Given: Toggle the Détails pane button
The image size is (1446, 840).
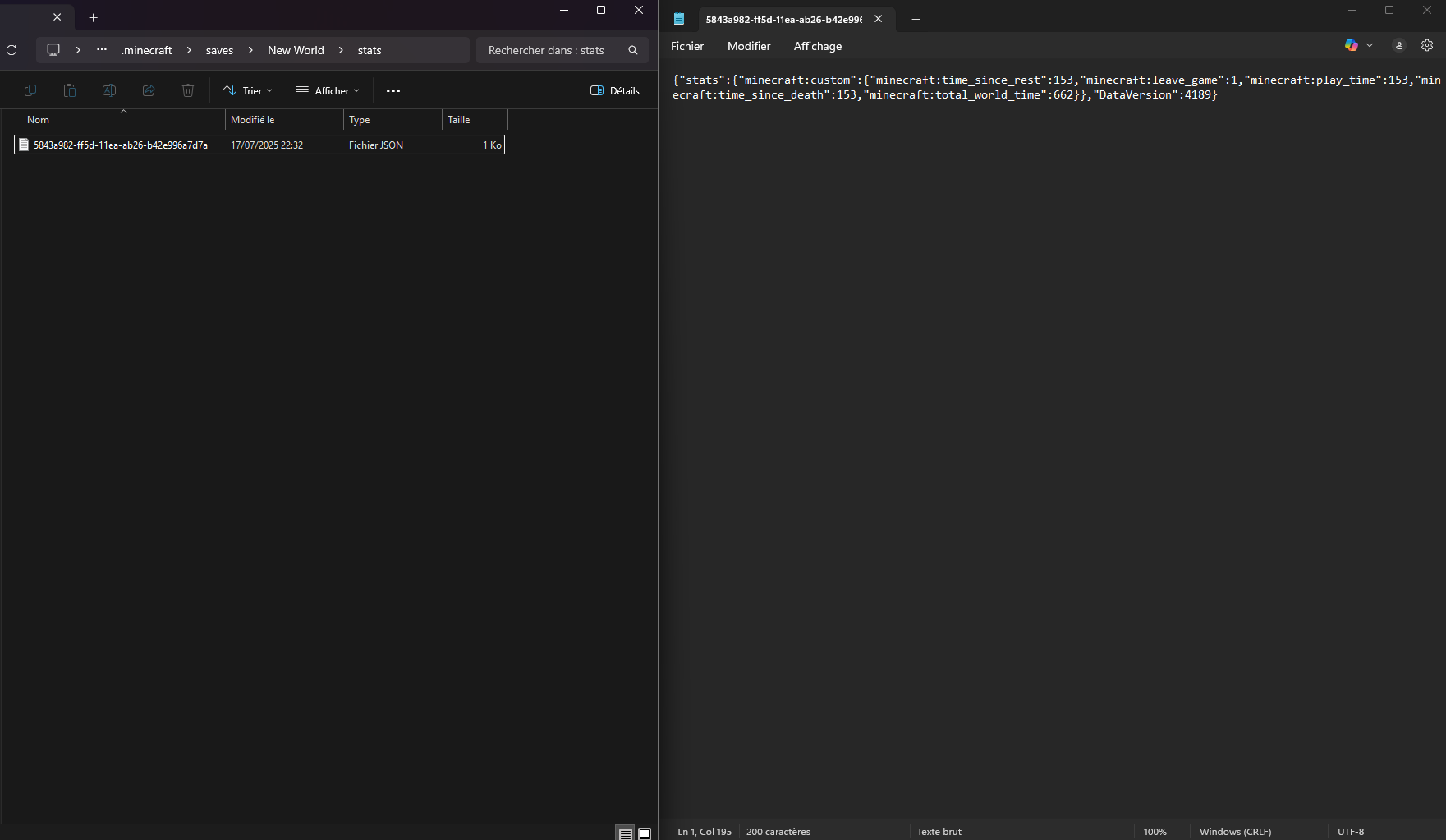Looking at the screenshot, I should coord(615,90).
